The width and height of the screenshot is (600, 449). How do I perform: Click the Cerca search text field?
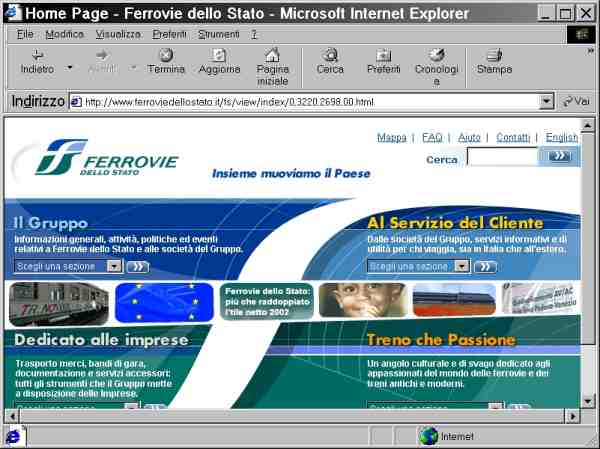pos(502,157)
